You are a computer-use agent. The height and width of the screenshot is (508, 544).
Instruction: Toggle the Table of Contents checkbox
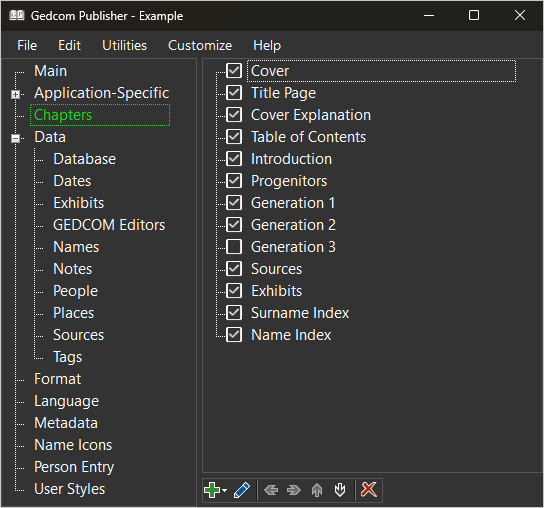tap(234, 137)
